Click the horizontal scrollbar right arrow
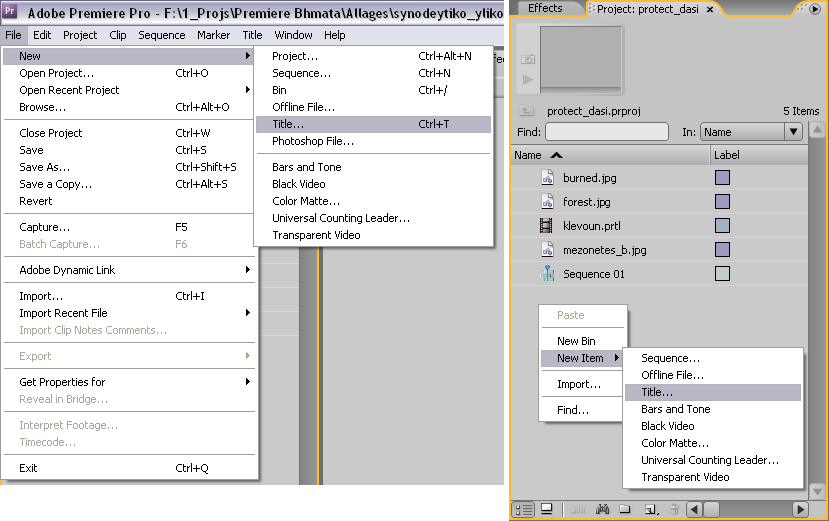 (x=800, y=509)
